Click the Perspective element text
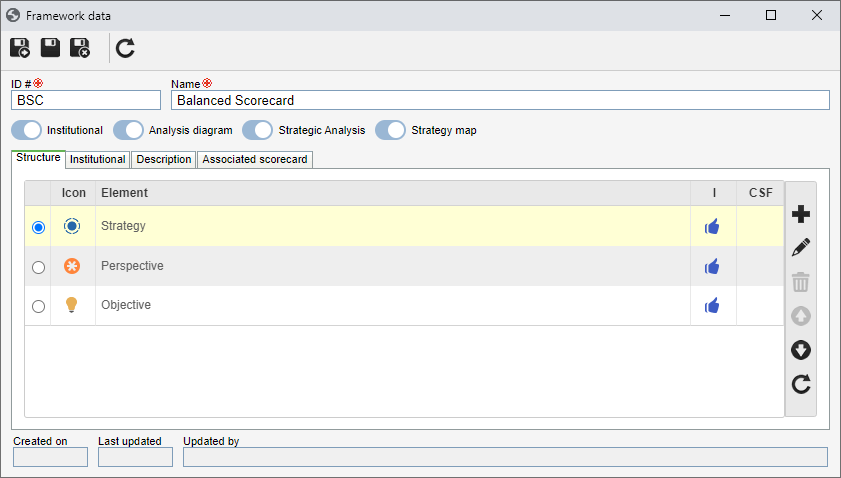The height and width of the screenshot is (478, 841). click(x=132, y=266)
